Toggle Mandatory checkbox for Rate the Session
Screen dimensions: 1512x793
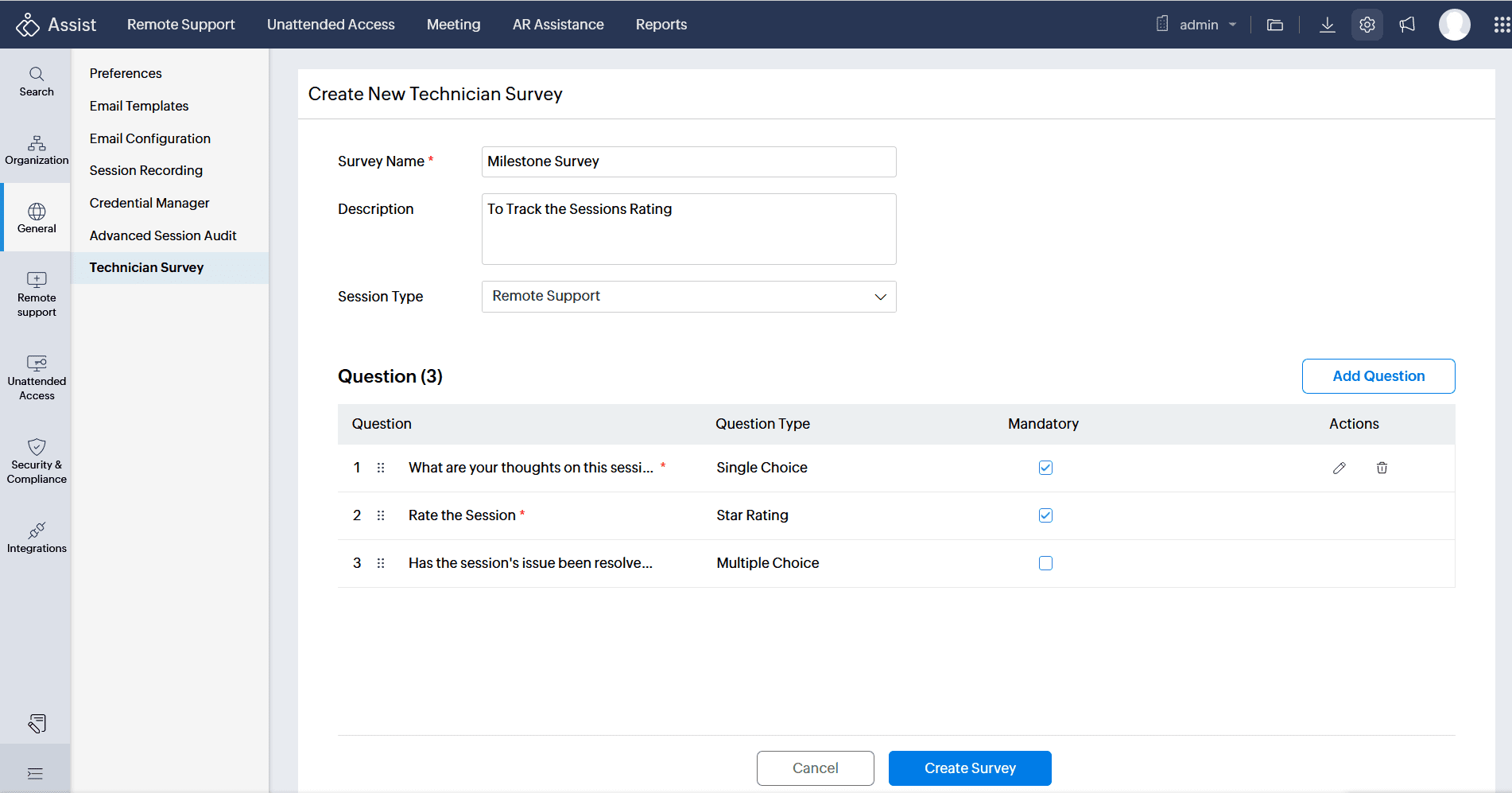(1045, 515)
